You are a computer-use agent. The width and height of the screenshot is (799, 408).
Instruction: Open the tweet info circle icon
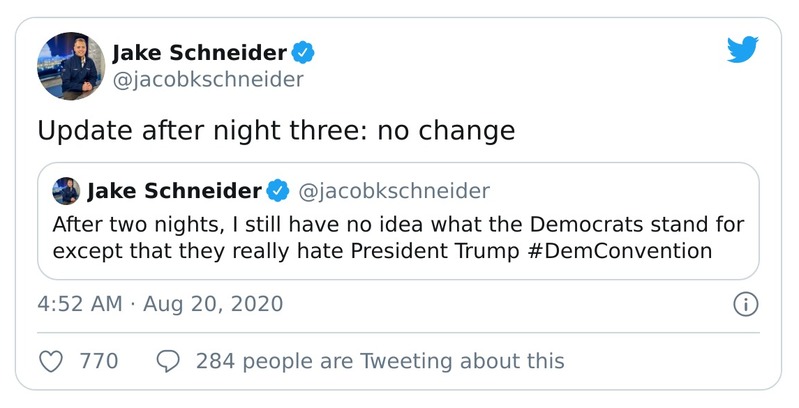745,304
